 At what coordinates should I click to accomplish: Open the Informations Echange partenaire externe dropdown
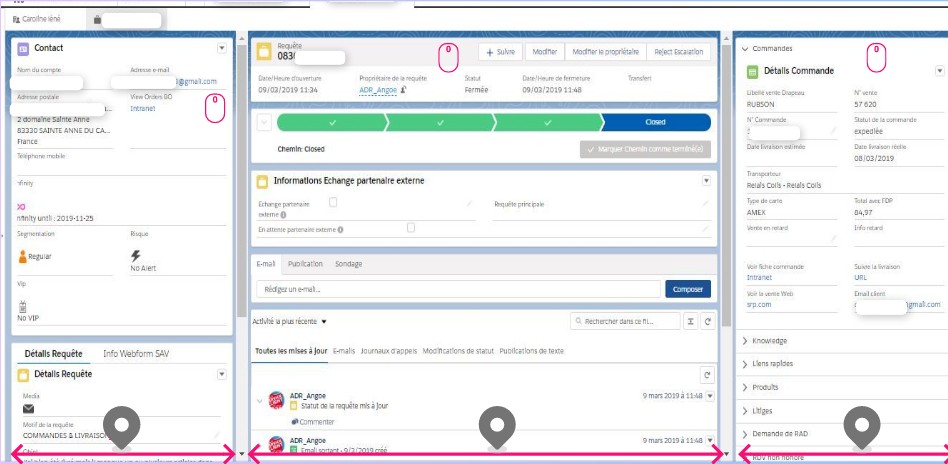706,181
